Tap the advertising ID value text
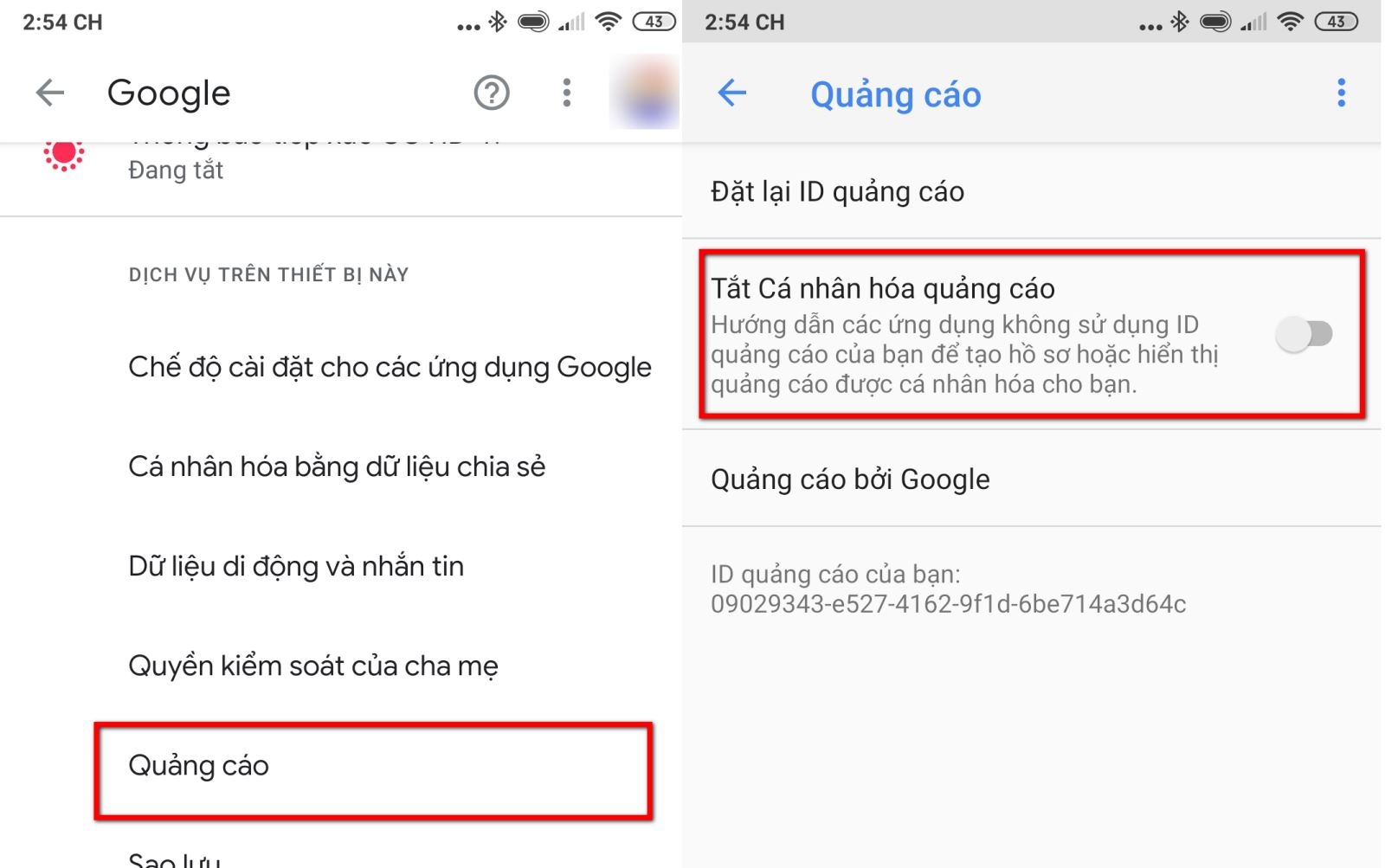This screenshot has width=1385, height=868. 948,604
